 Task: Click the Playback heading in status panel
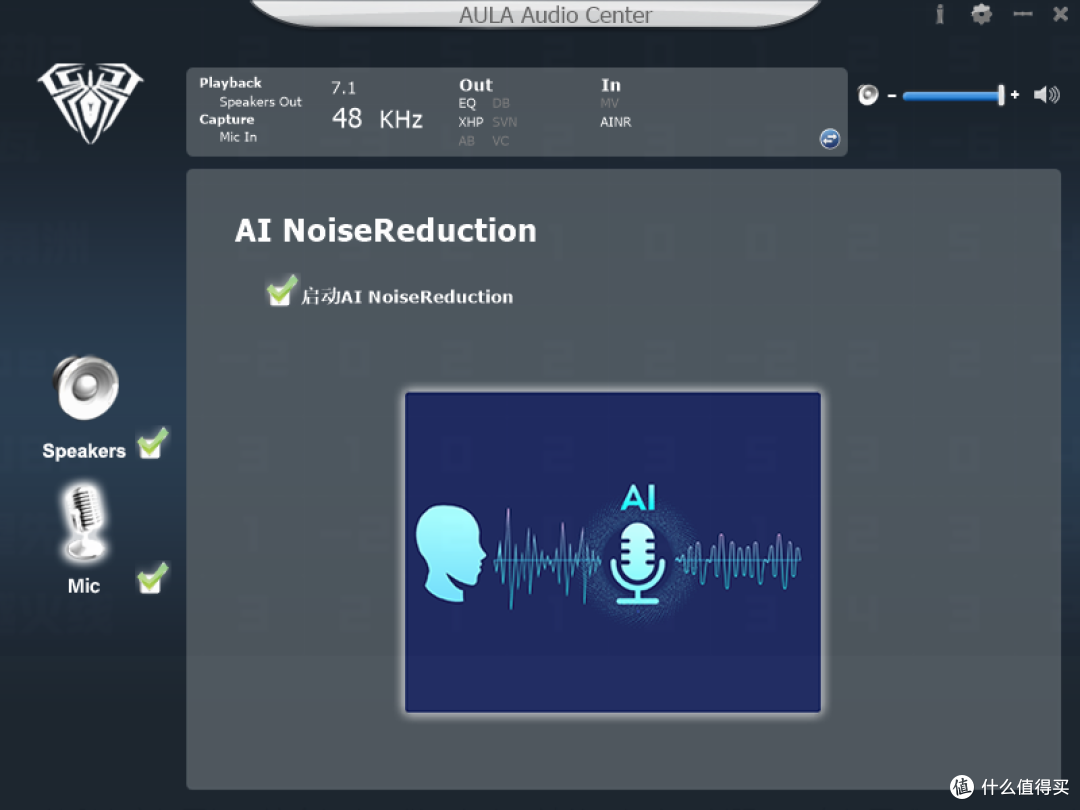(230, 83)
